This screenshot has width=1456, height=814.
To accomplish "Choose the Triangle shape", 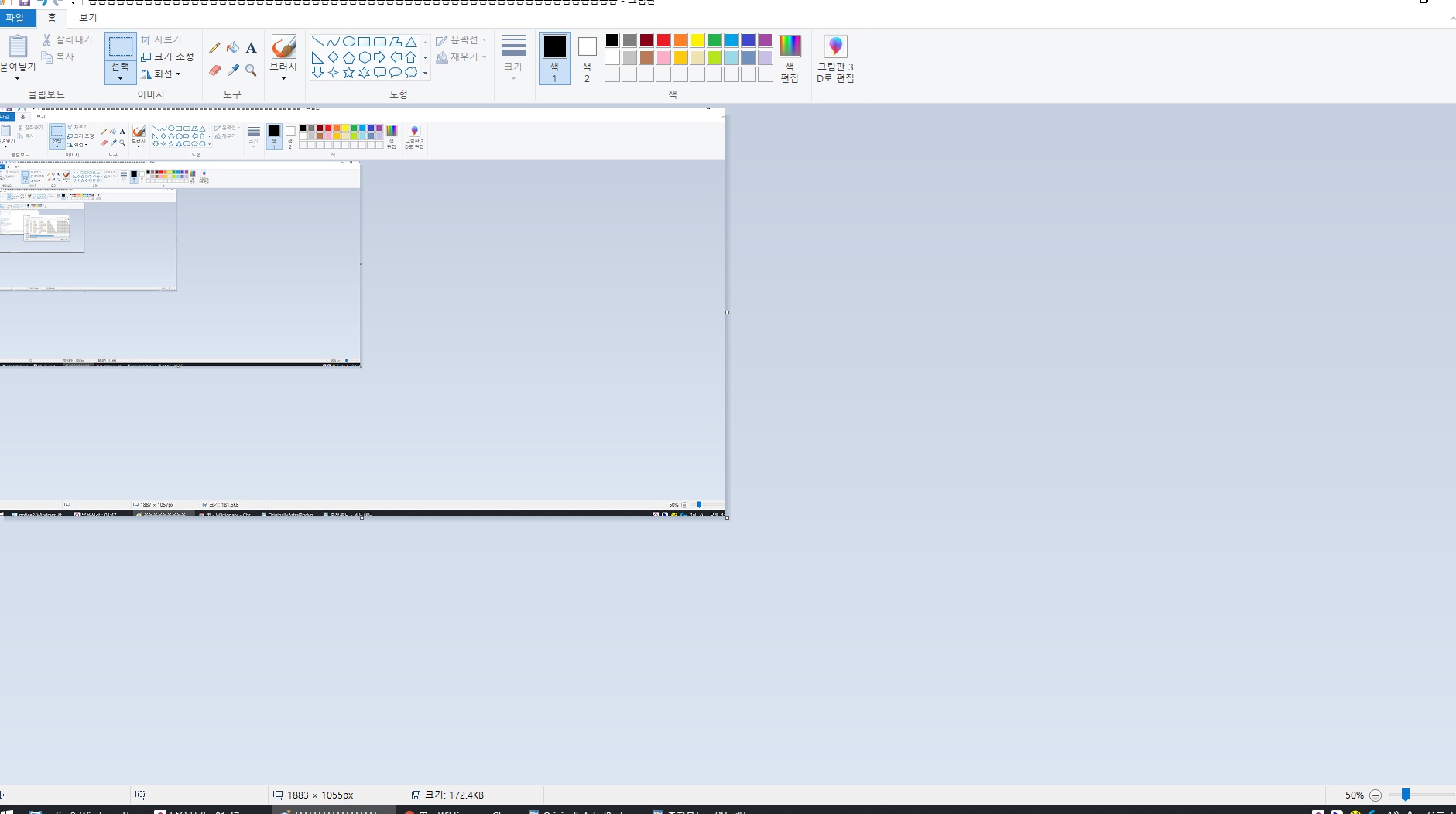I will pos(411,42).
